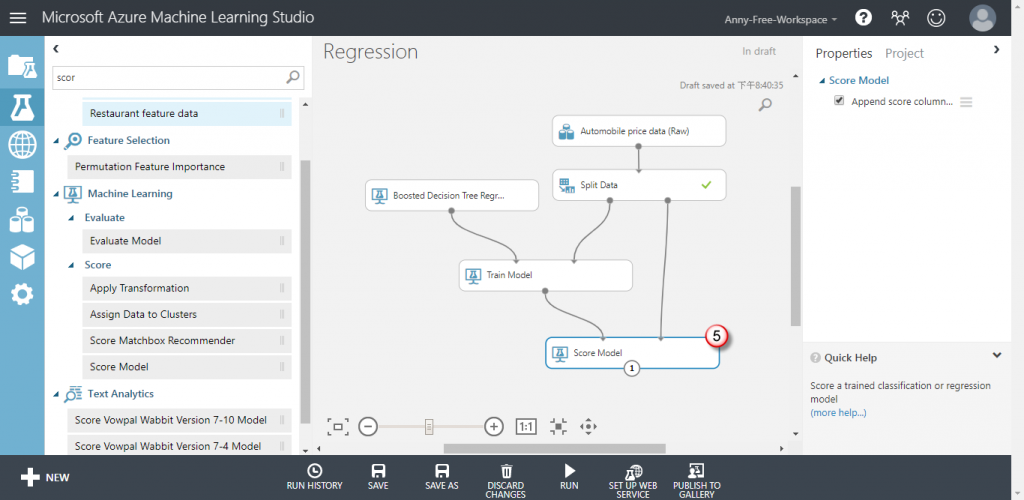Click the NEW plus button
1024x500 pixels.
click(44, 477)
